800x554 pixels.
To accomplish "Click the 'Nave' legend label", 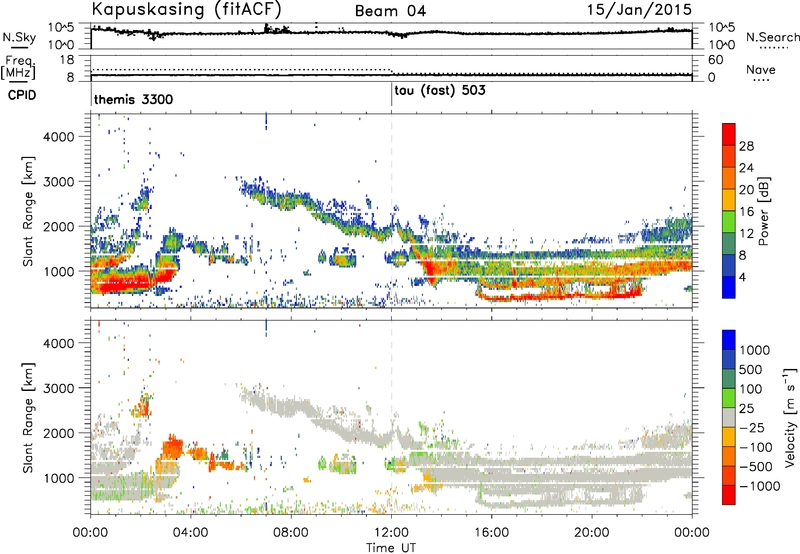I will [x=761, y=70].
